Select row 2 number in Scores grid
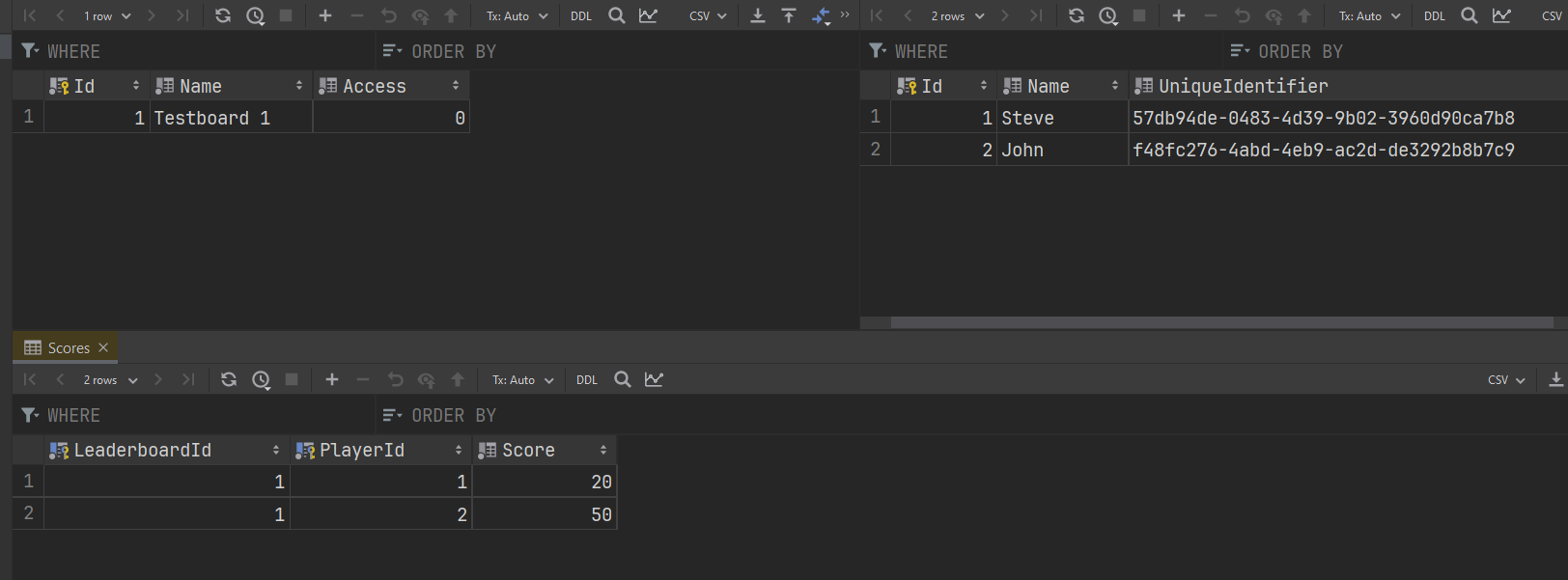This screenshot has width=1568, height=580. pos(28,513)
